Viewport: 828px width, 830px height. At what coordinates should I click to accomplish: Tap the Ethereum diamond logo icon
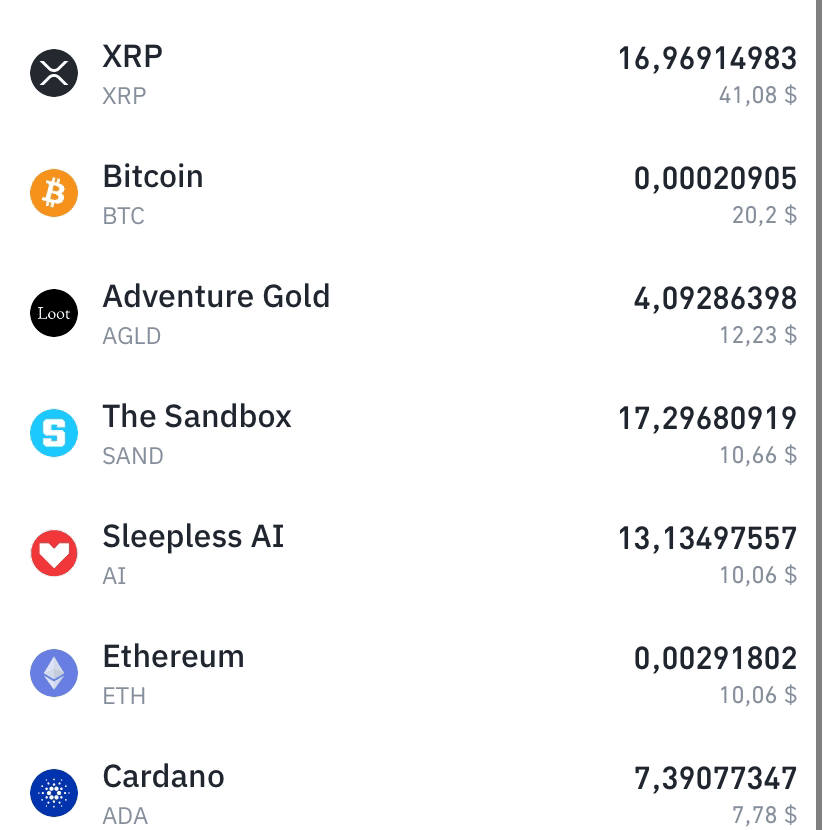pyautogui.click(x=54, y=673)
